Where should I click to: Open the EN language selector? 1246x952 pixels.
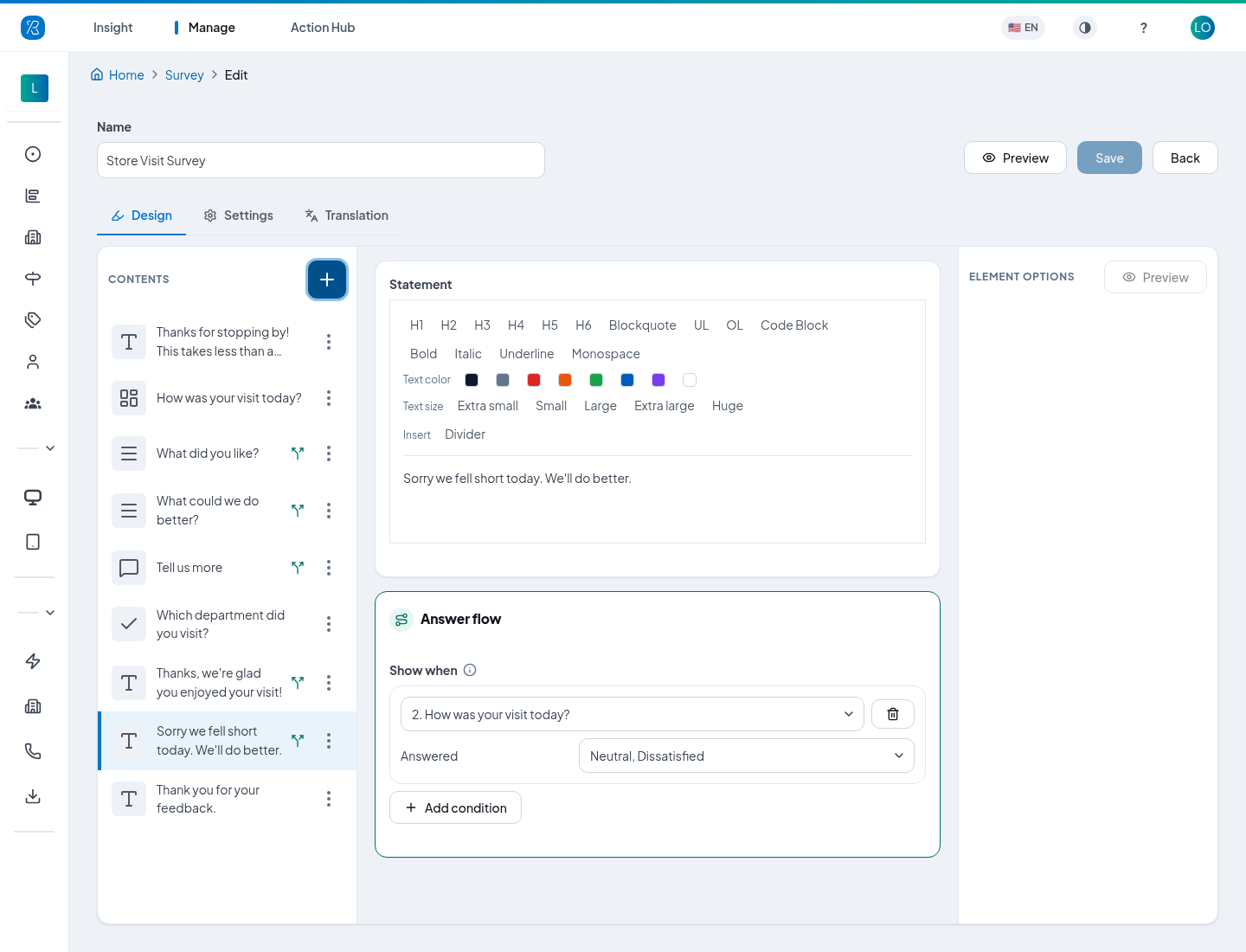click(x=1023, y=28)
